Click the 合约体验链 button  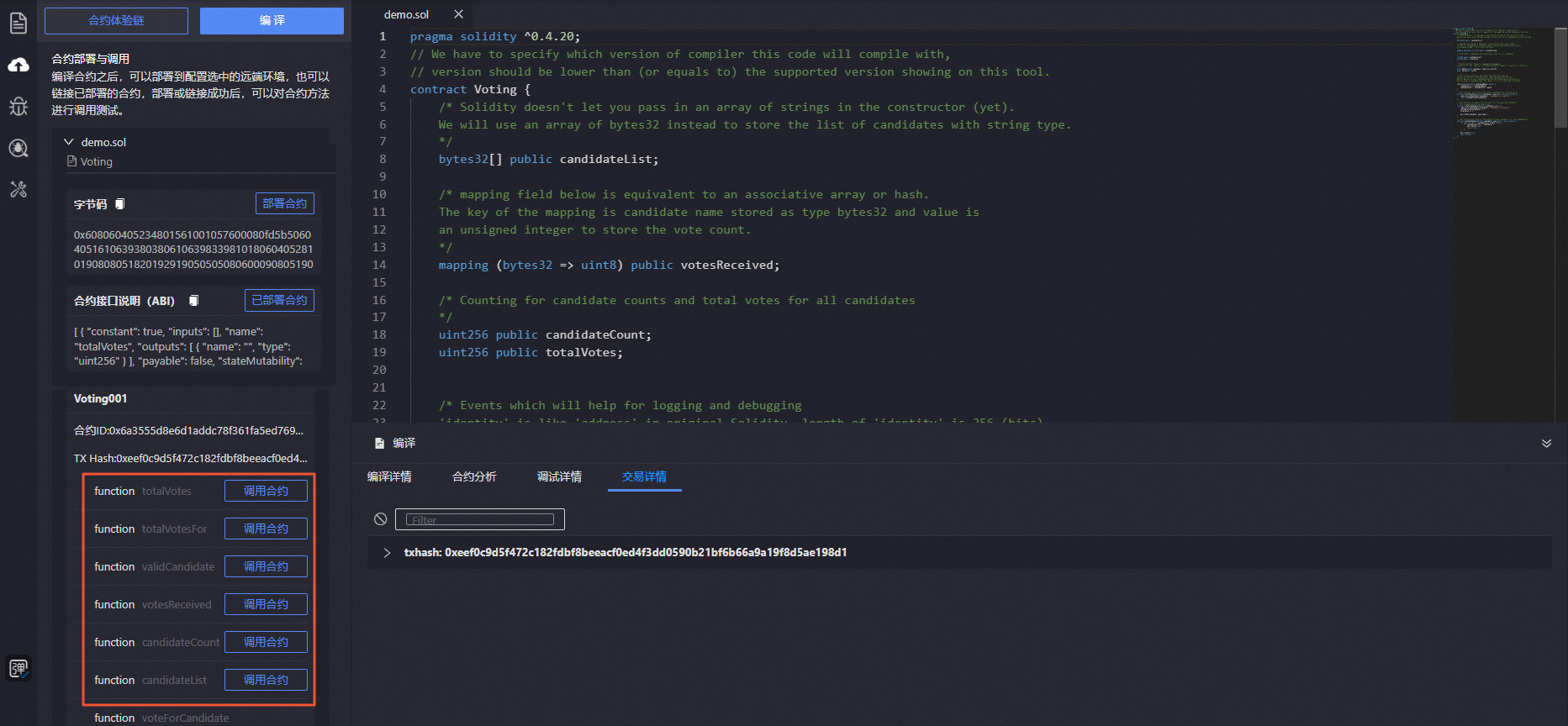[116, 20]
